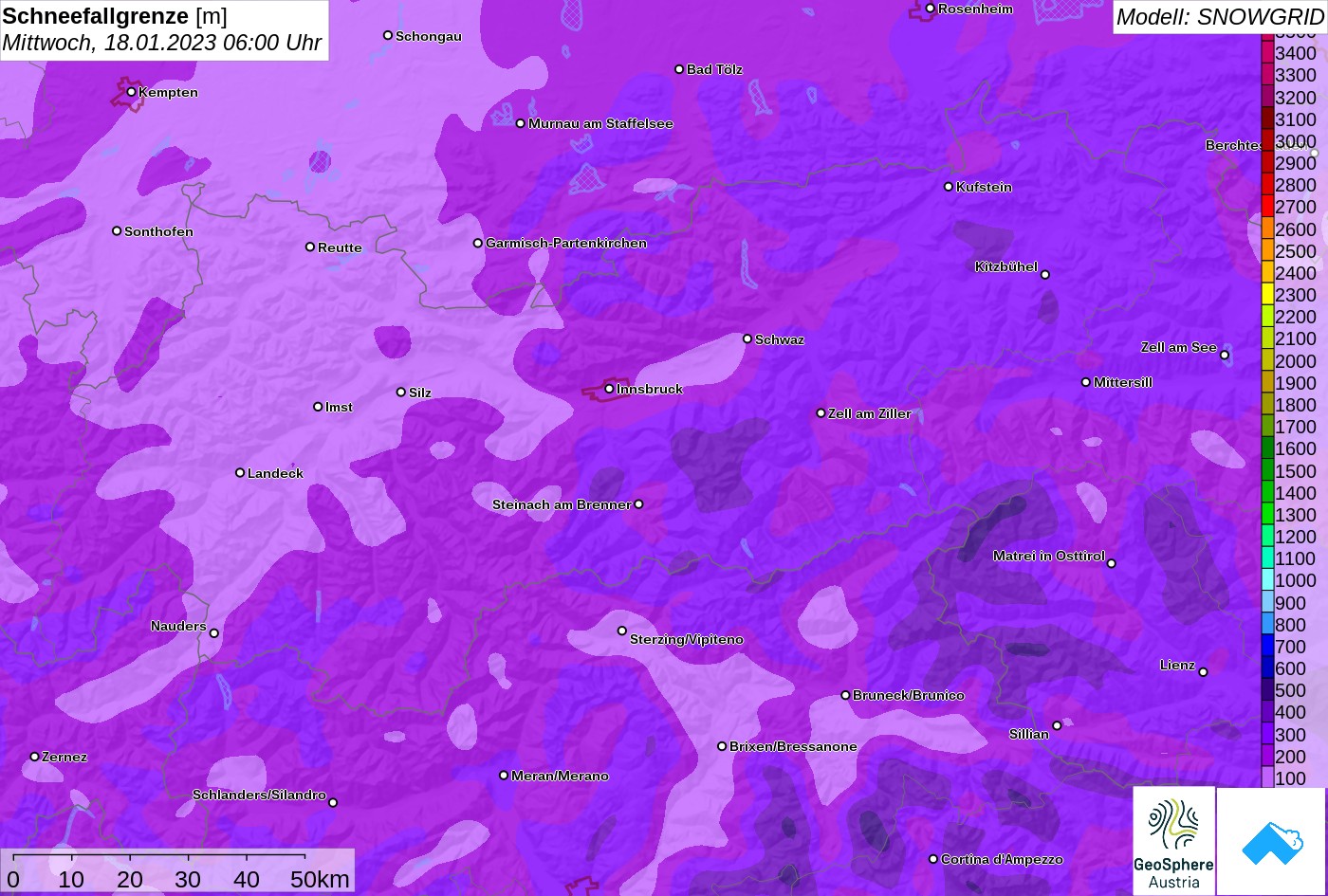The width and height of the screenshot is (1328, 896).
Task: Select the Mittersill label
Action: [1123, 382]
